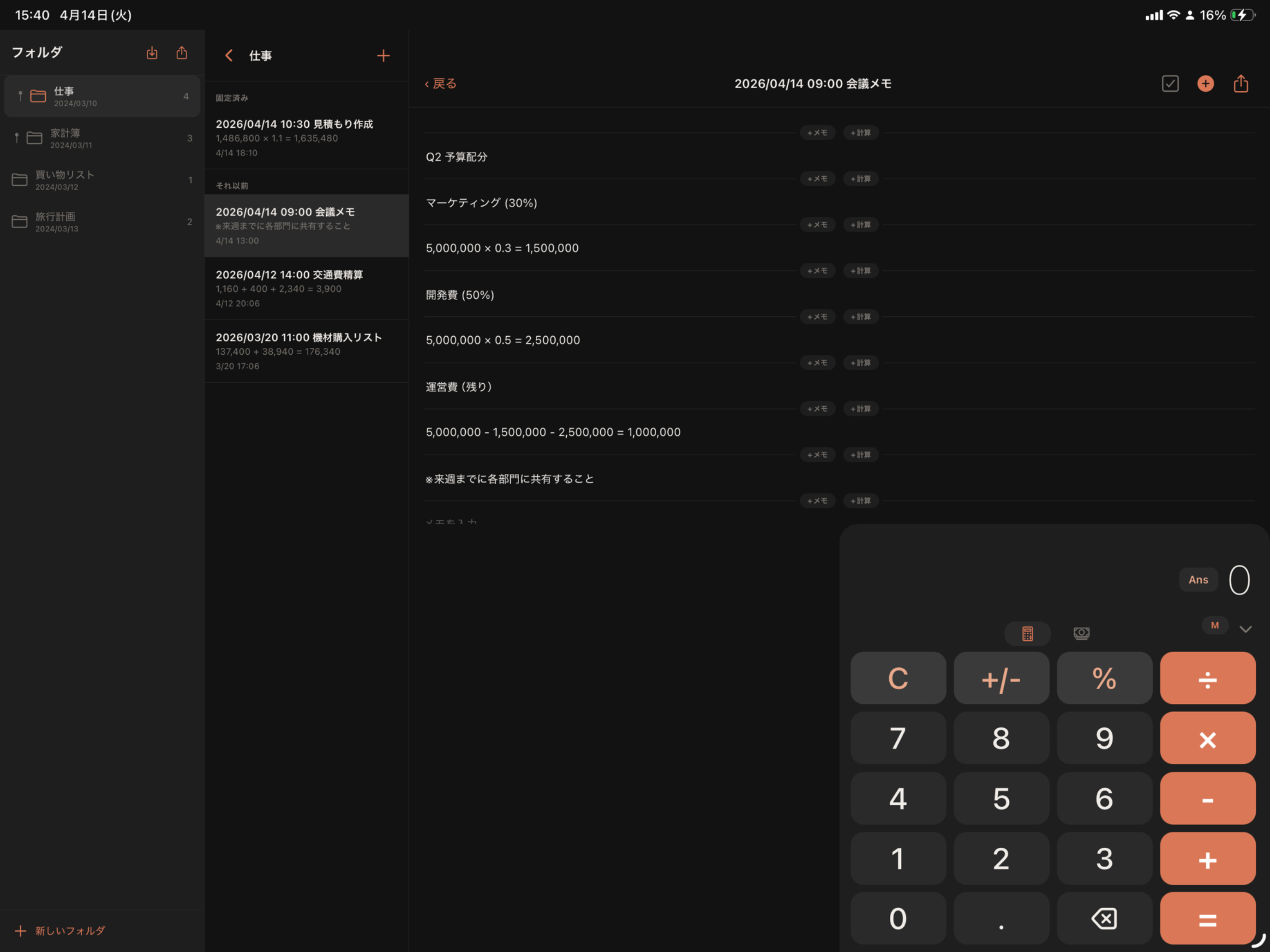Tap the 6 key
This screenshot has height=952, width=1270.
(1104, 798)
